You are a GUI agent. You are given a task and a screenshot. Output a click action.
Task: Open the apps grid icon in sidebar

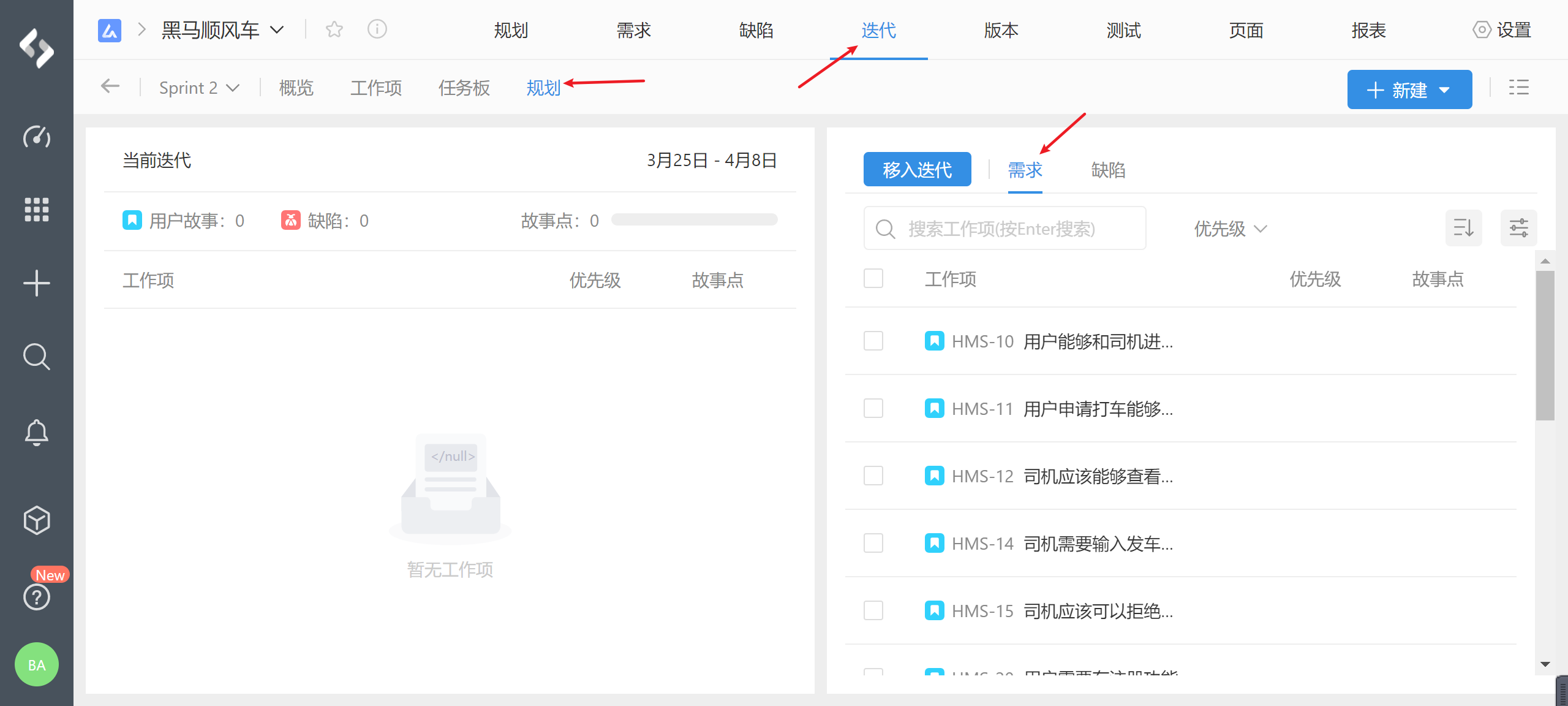[x=37, y=210]
